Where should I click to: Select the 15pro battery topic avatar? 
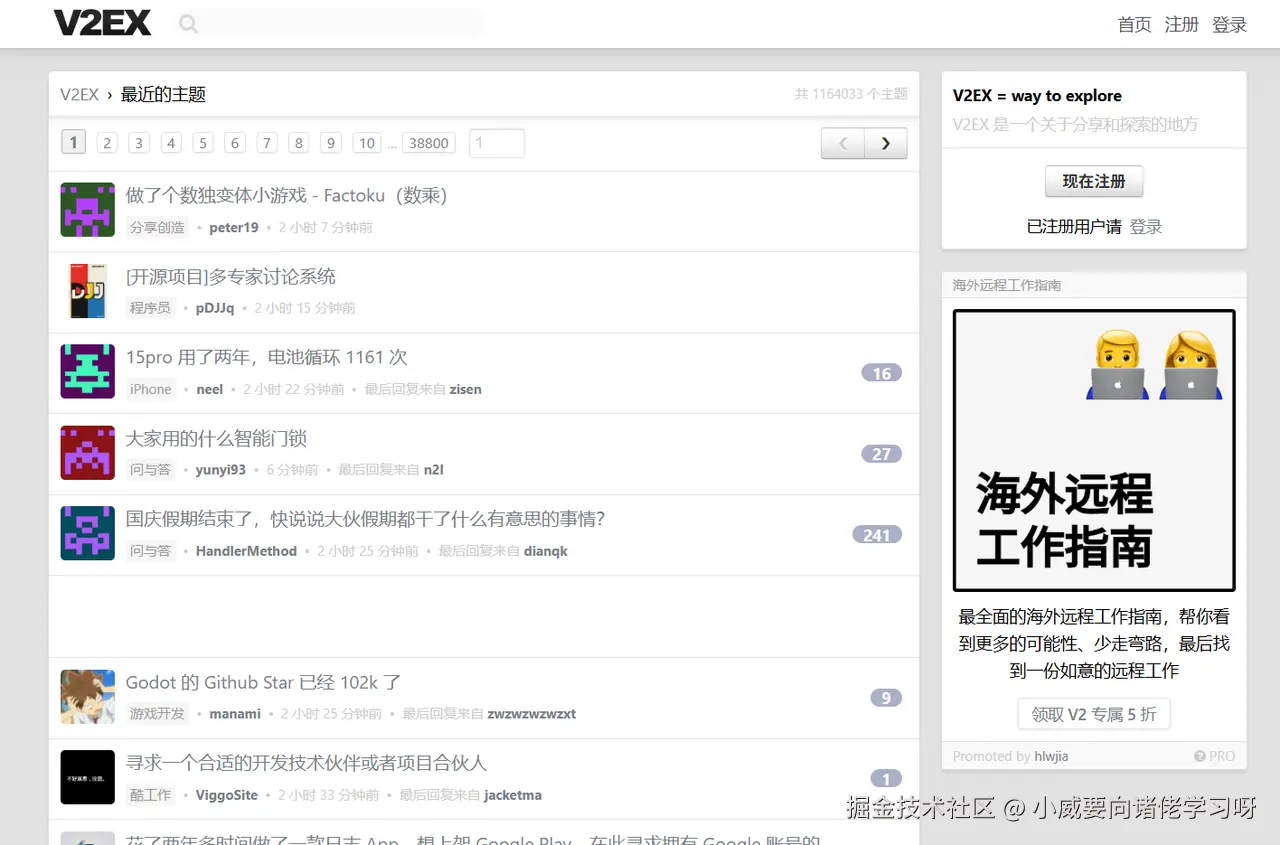87,372
